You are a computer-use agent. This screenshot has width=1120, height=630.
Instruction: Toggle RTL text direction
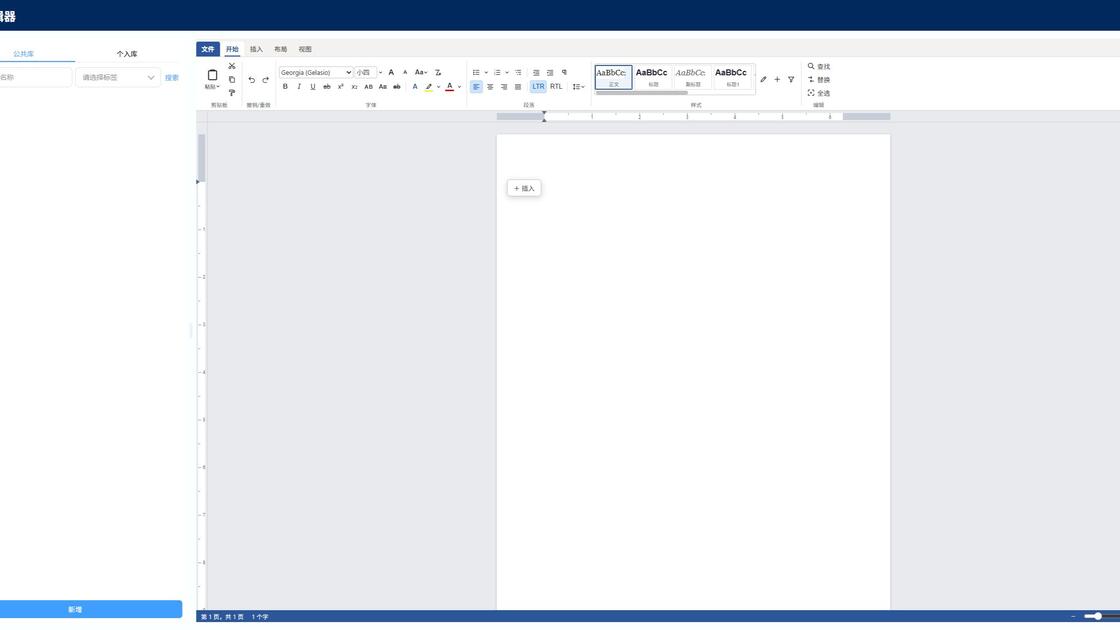click(556, 86)
